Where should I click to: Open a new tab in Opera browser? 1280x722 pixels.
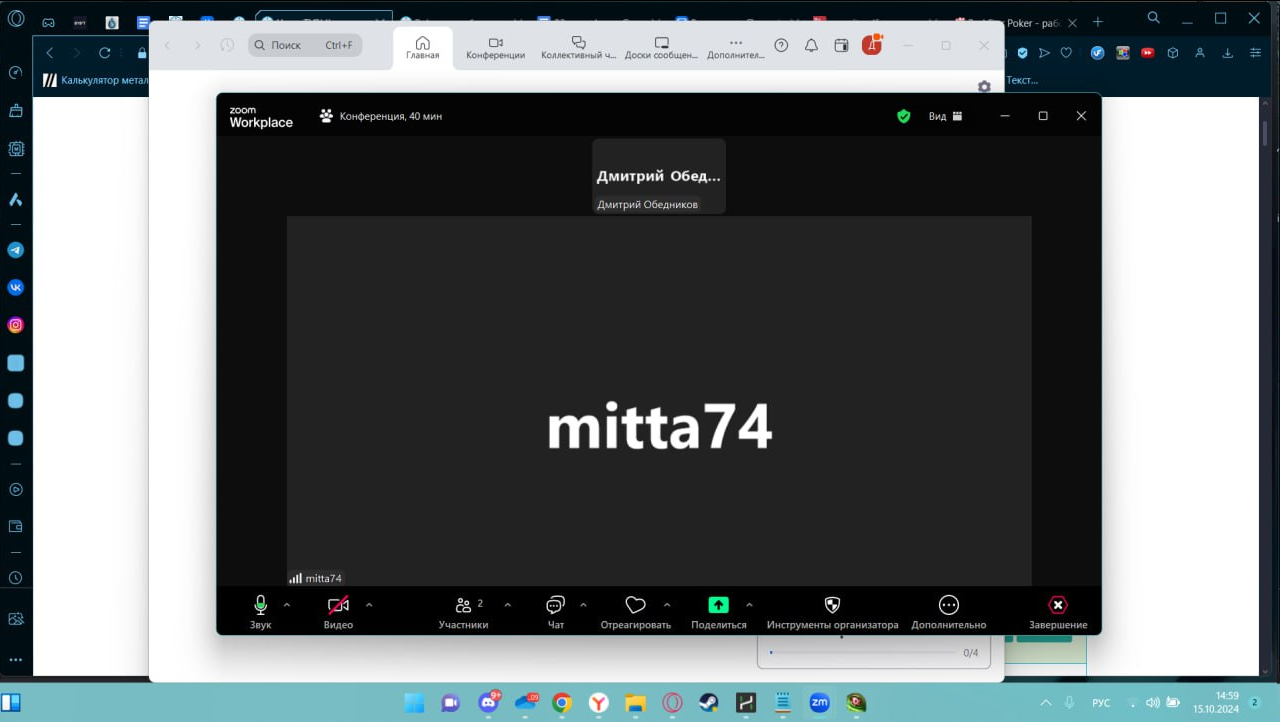[x=1097, y=21]
